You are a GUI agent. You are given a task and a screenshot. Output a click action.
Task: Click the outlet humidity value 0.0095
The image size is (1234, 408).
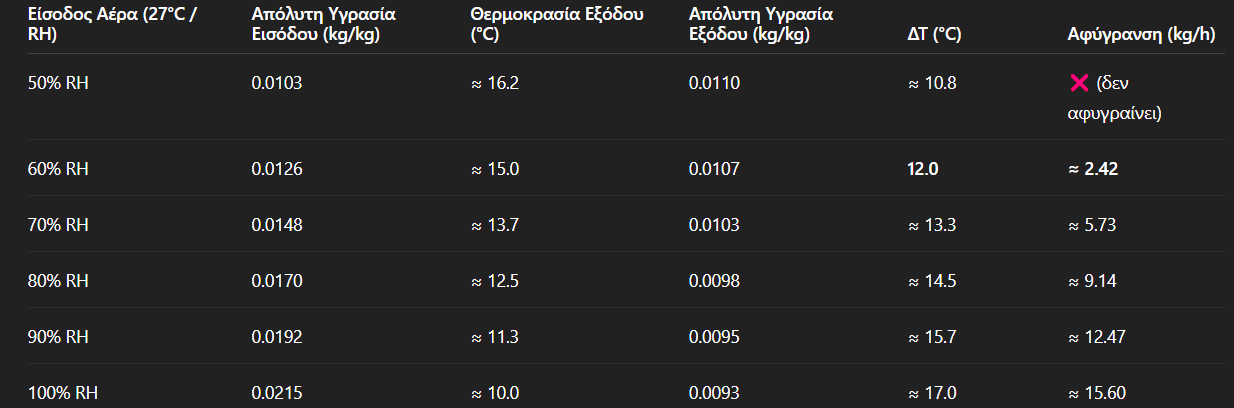coord(714,337)
